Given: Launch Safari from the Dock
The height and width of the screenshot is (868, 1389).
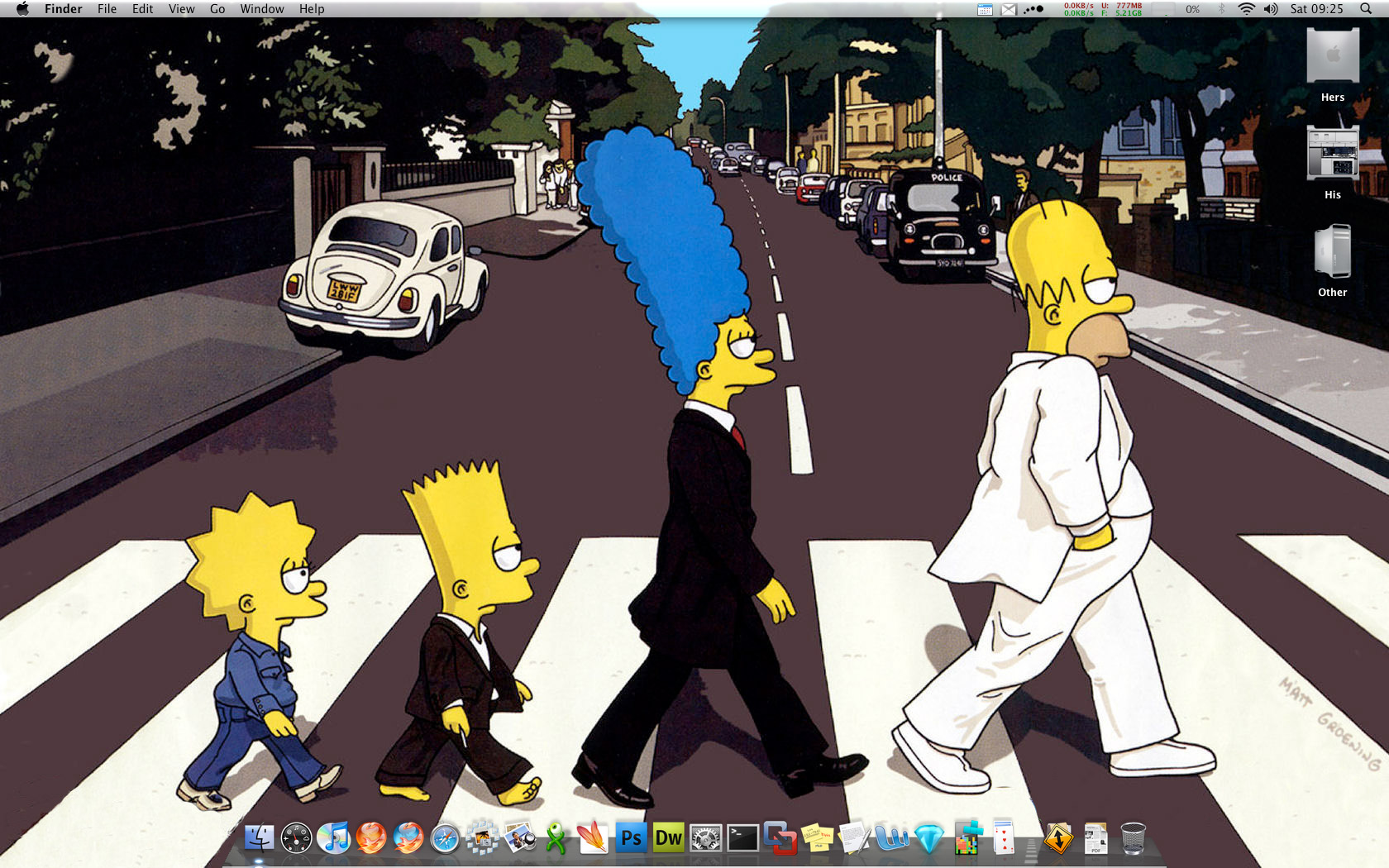Looking at the screenshot, I should pyautogui.click(x=446, y=838).
